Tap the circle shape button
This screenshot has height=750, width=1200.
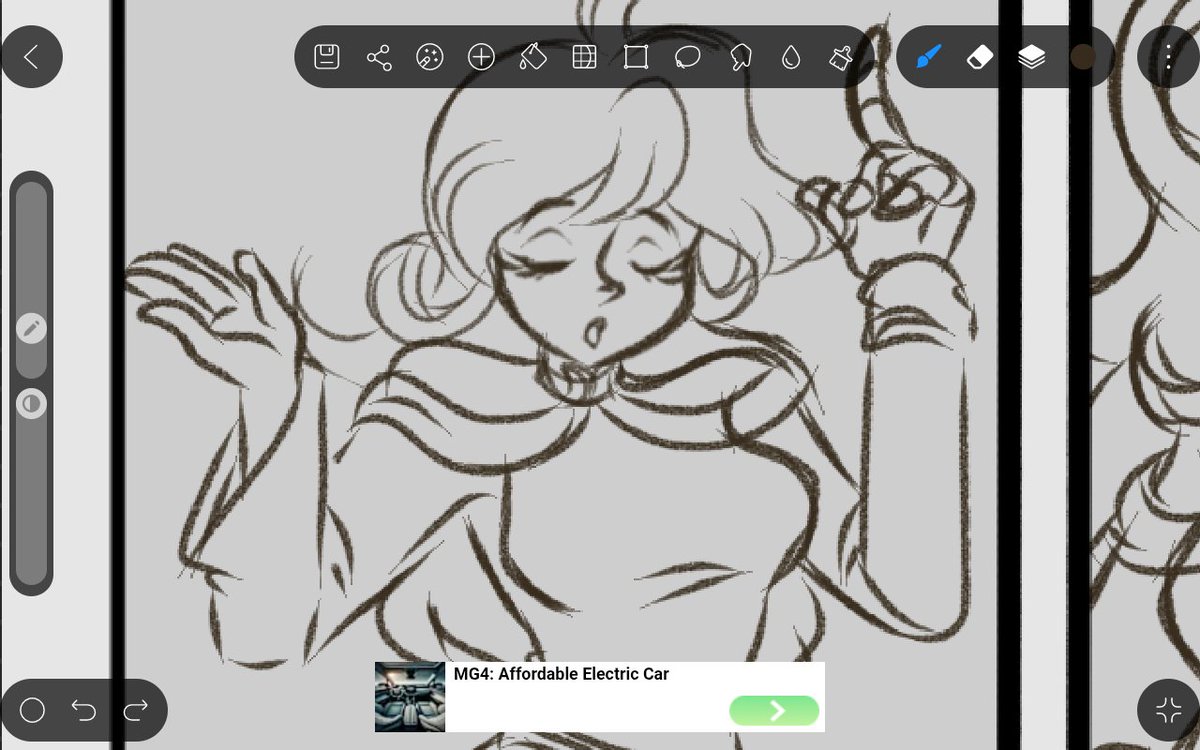[x=33, y=710]
